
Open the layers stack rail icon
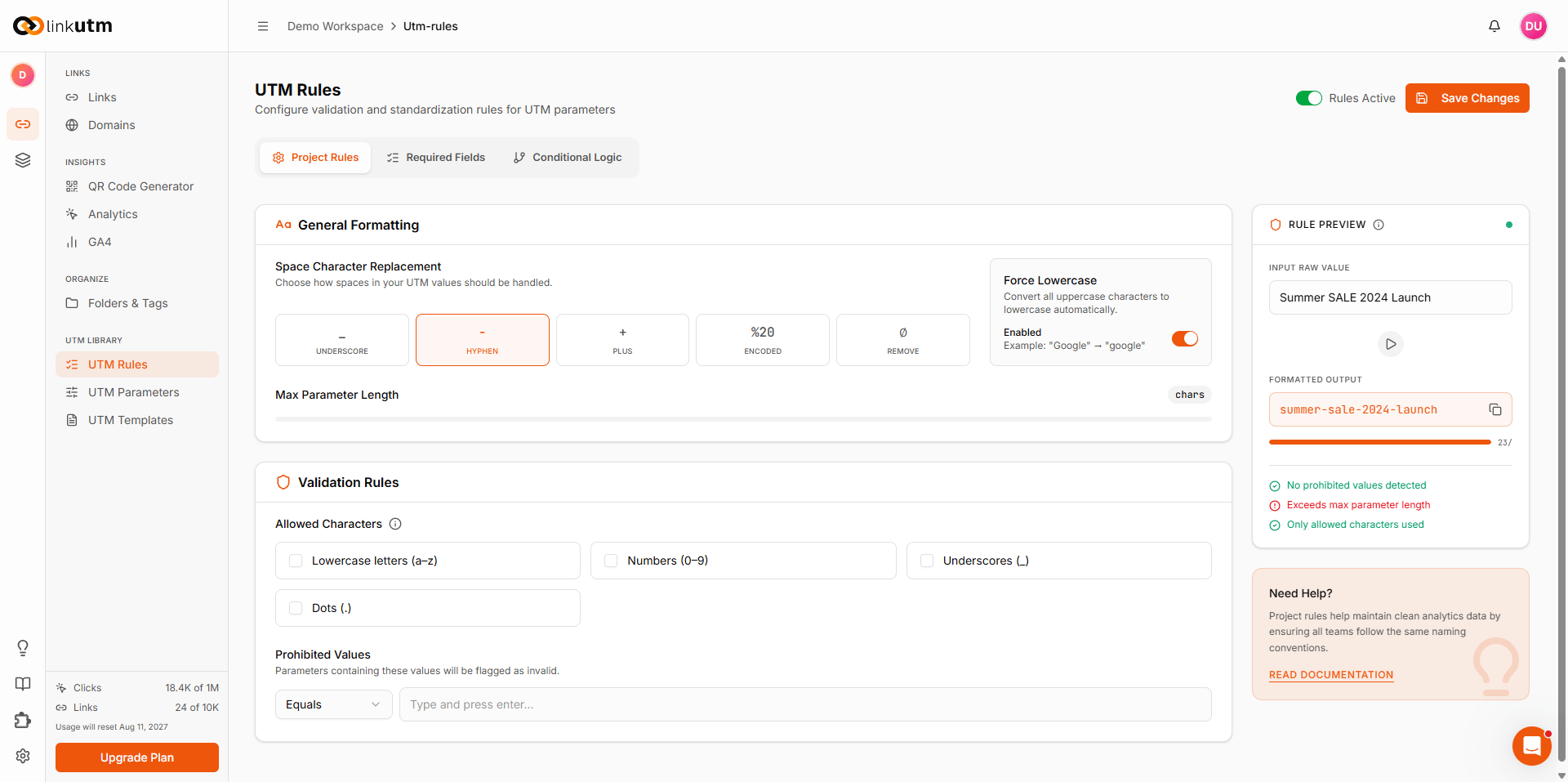[23, 160]
